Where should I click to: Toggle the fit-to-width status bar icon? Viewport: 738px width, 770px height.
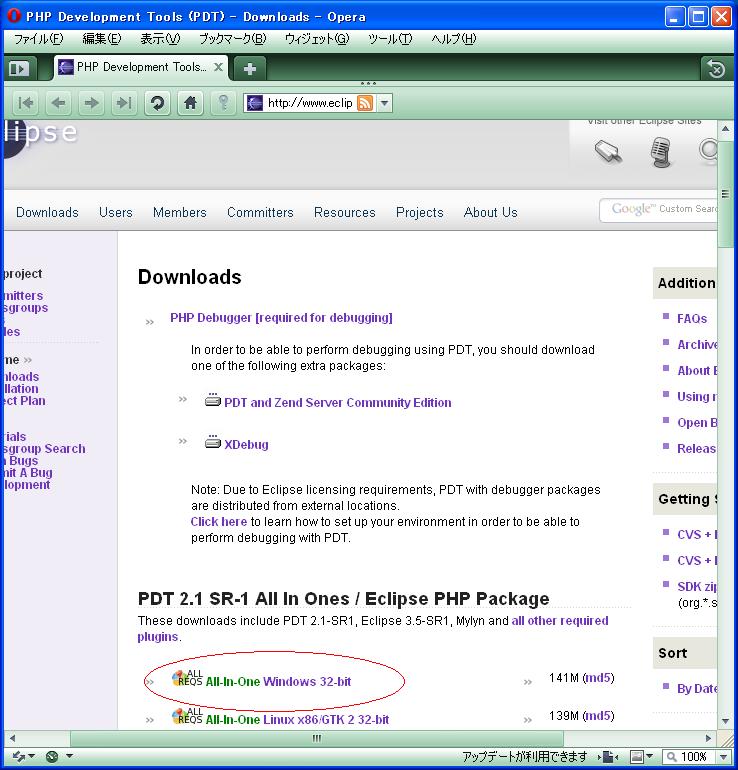608,756
